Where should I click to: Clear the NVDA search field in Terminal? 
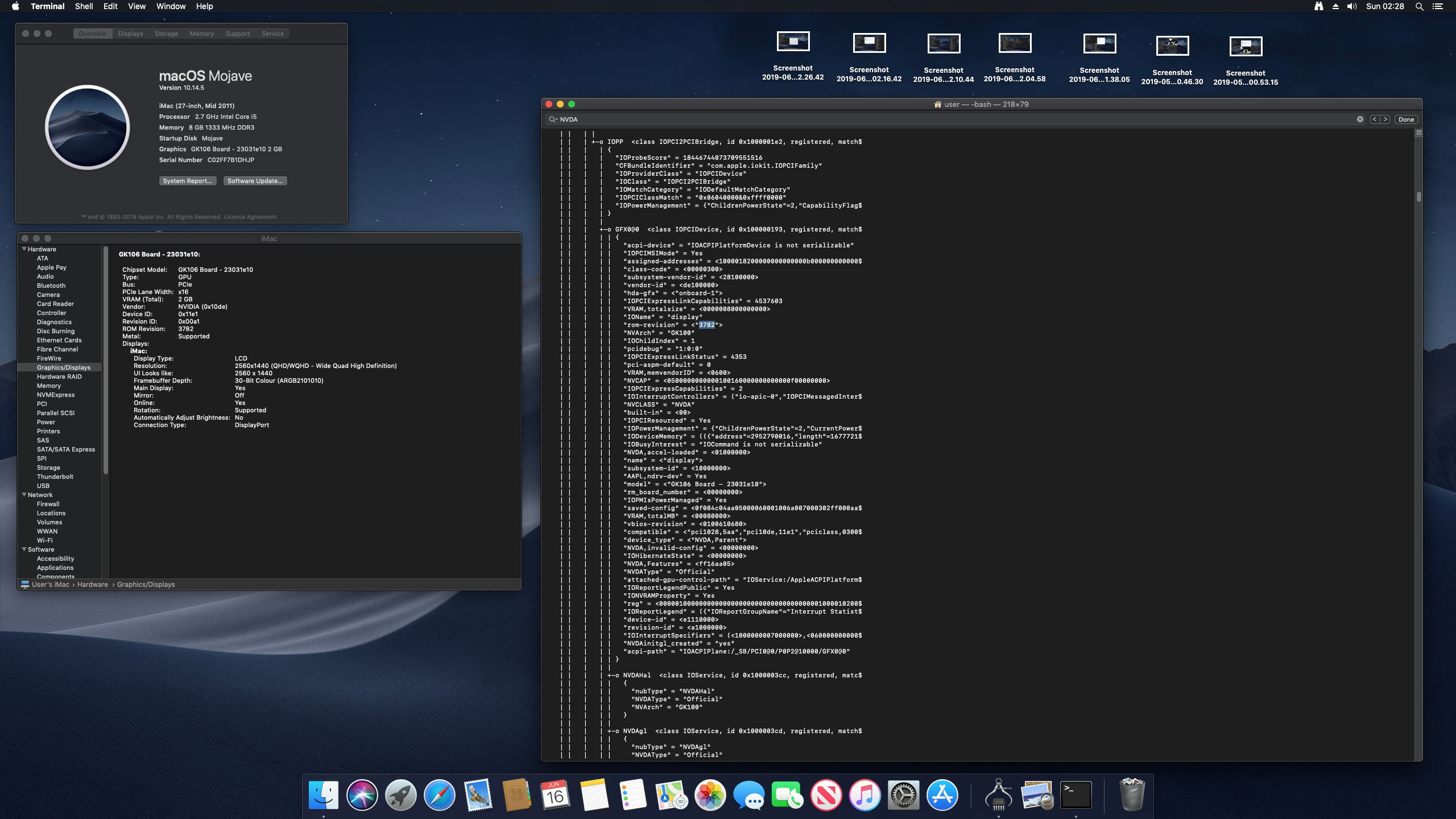click(1360, 119)
